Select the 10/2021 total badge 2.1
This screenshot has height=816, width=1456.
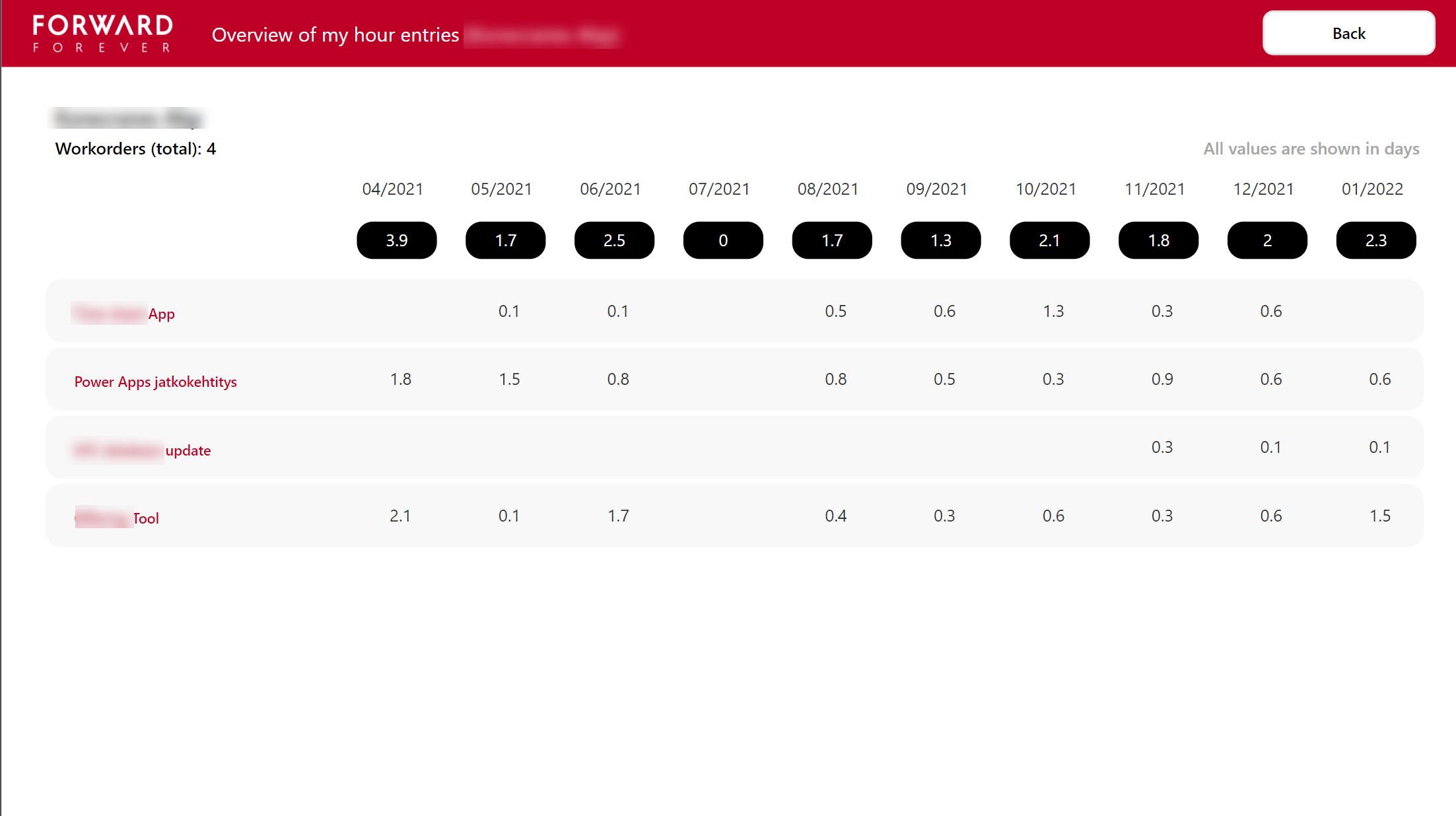(x=1049, y=240)
